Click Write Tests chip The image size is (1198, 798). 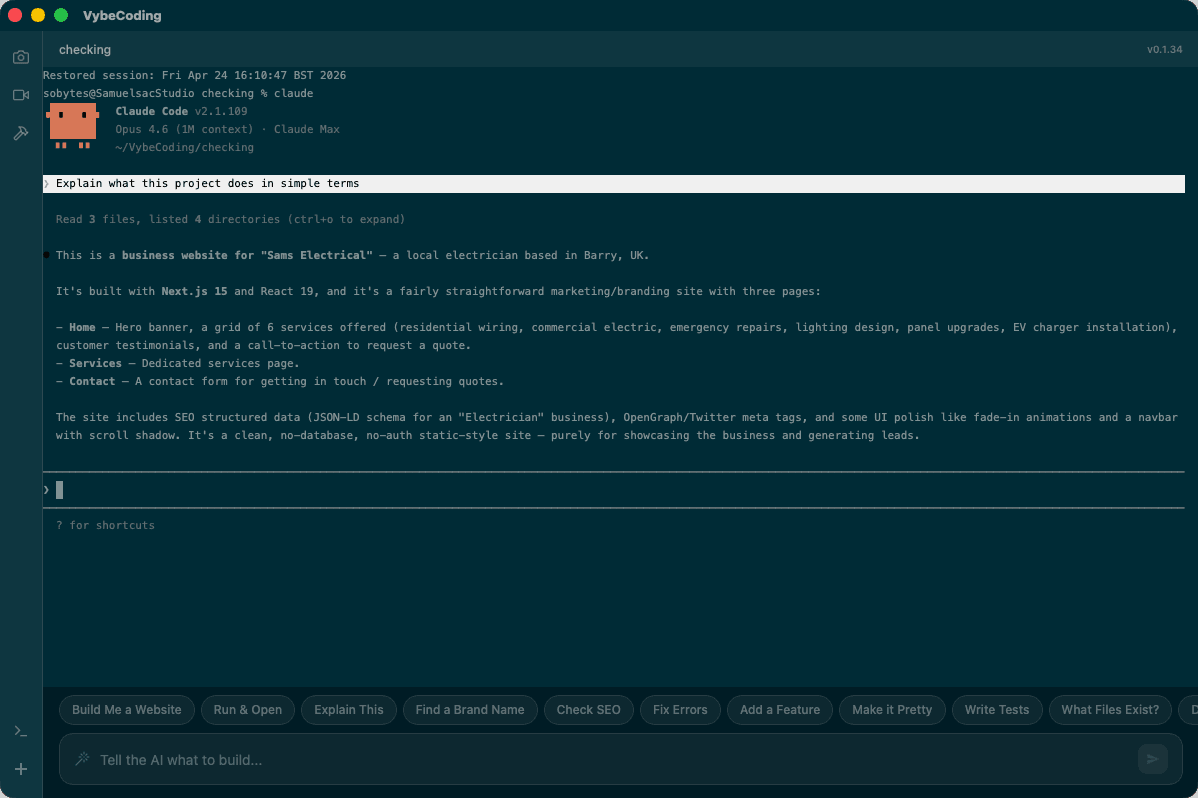point(997,709)
